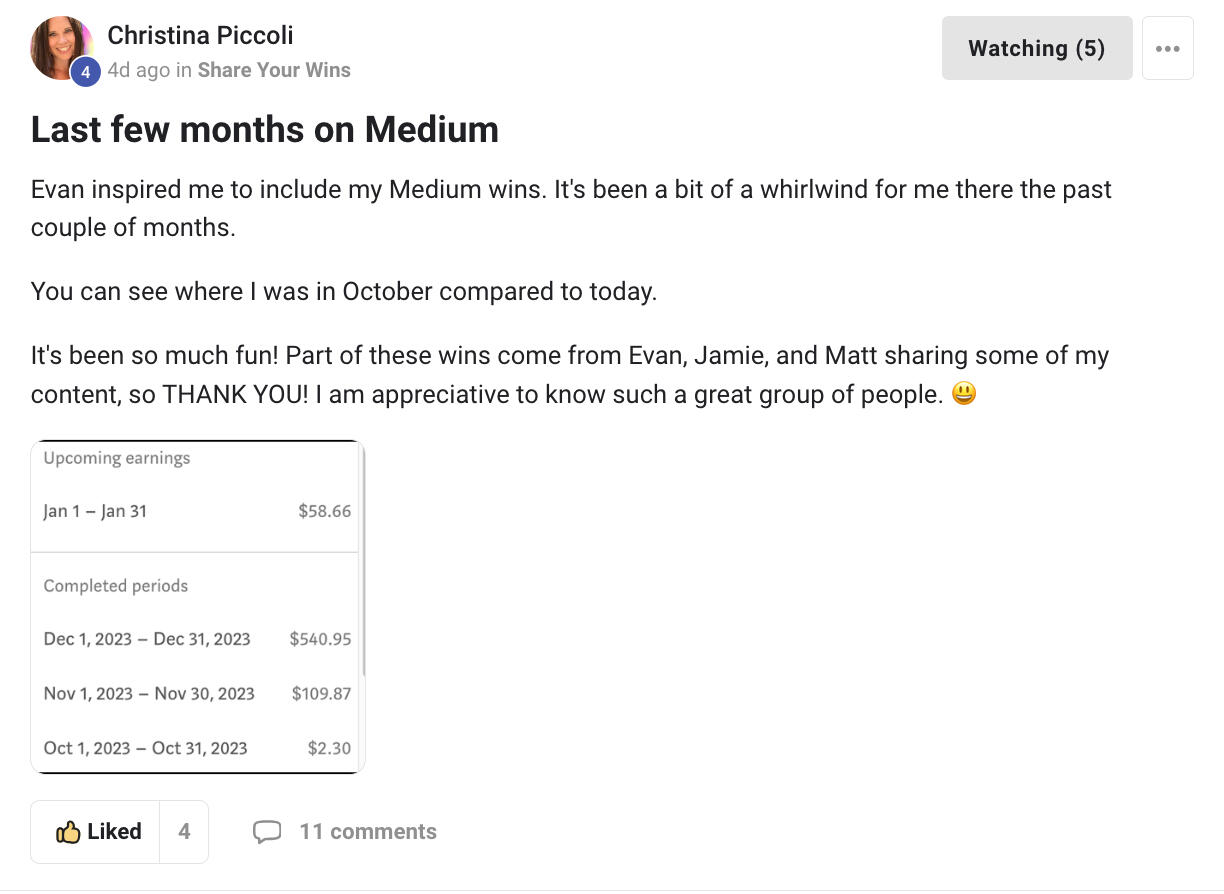Click the like count number 4
This screenshot has height=894, width=1224.
pos(184,832)
